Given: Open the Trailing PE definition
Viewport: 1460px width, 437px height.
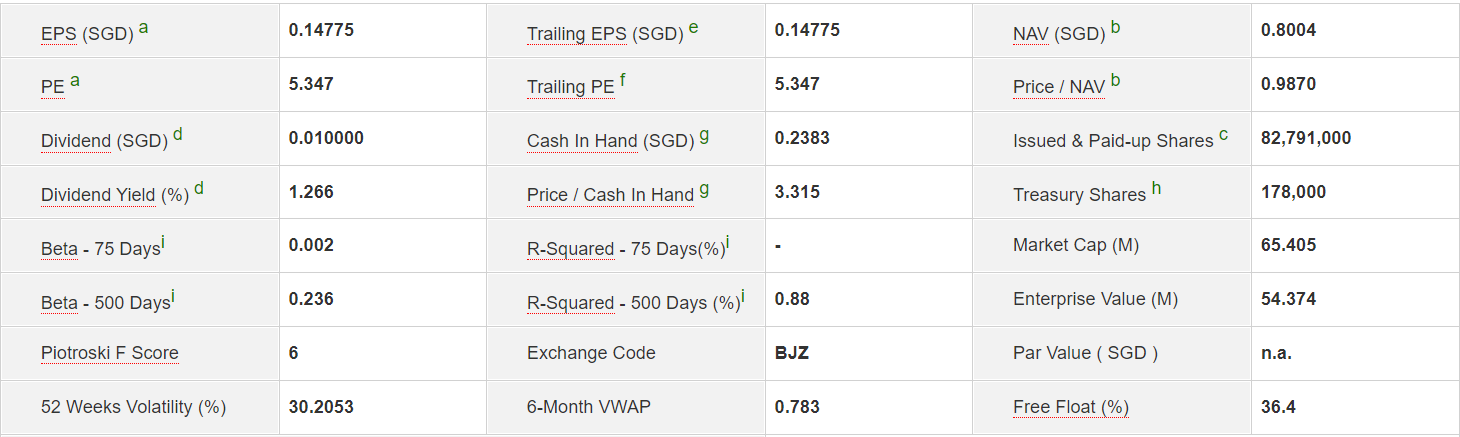Looking at the screenshot, I should [570, 87].
